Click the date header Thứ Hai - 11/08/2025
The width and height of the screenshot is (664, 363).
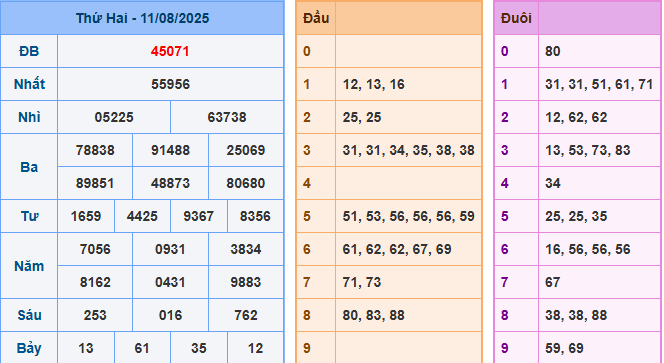pyautogui.click(x=142, y=18)
